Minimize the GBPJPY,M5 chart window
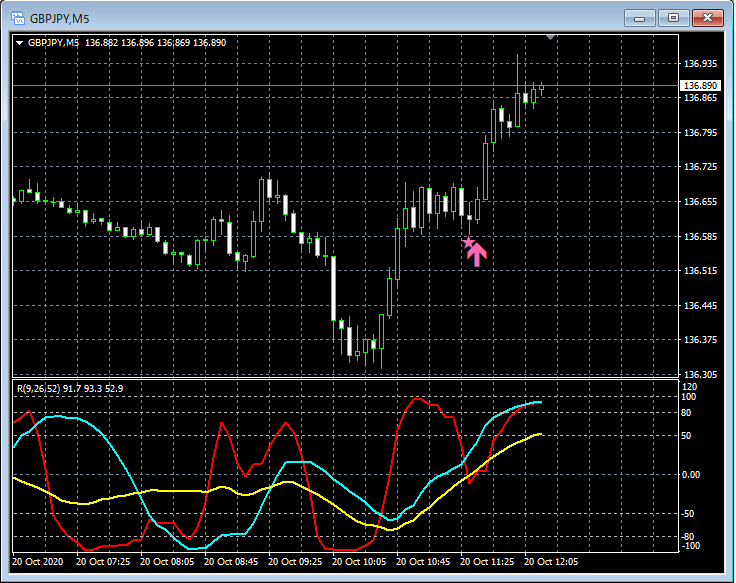The image size is (736, 583). coord(639,18)
